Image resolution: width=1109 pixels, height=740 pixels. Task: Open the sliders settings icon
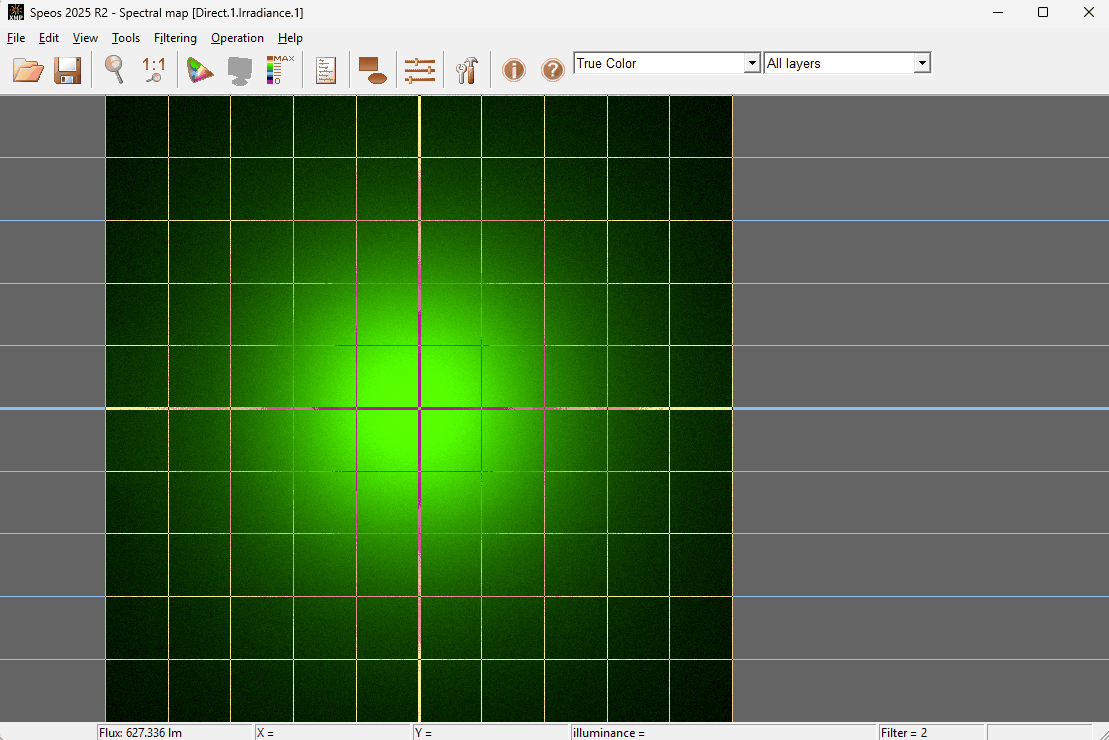tap(419, 70)
